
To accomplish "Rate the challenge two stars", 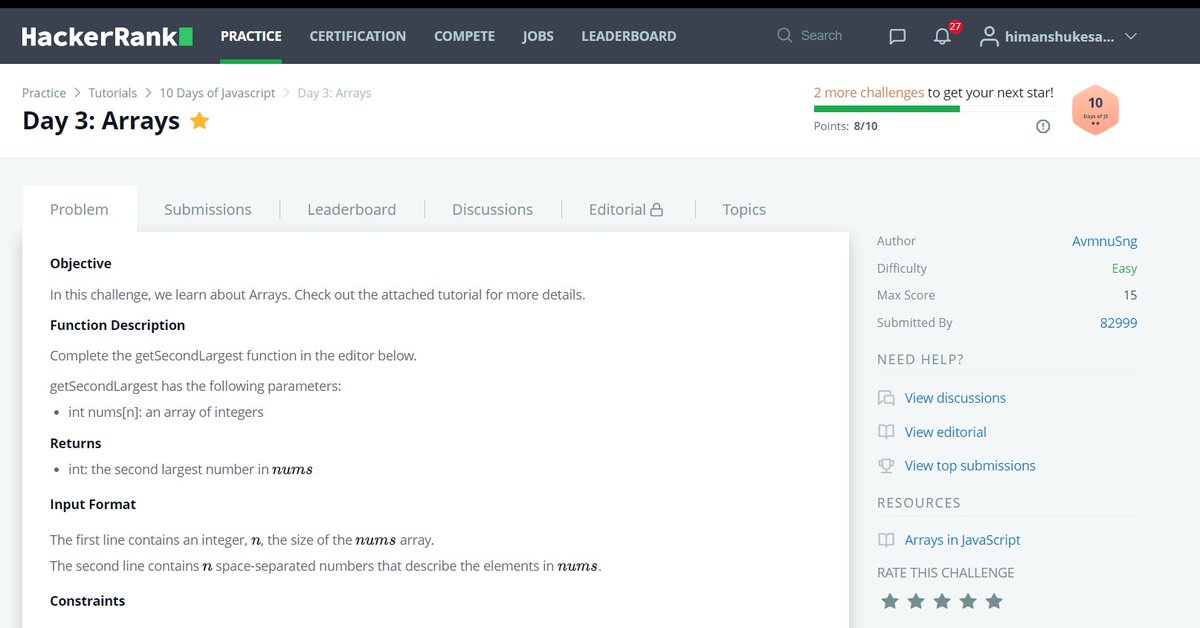I will [x=916, y=601].
